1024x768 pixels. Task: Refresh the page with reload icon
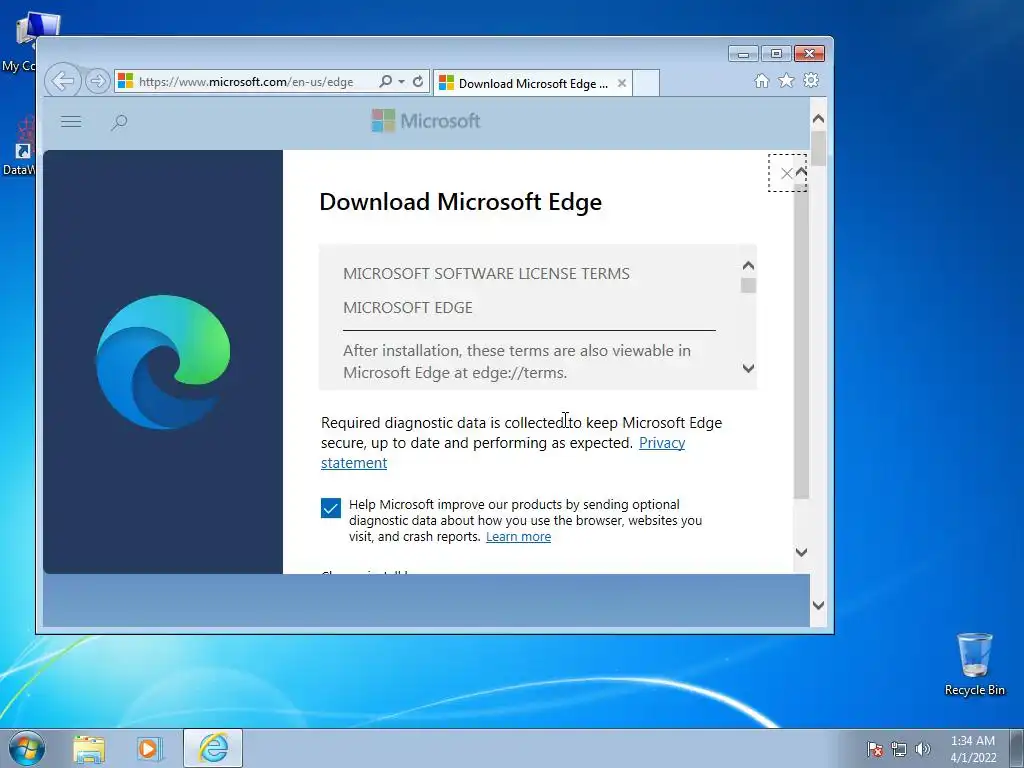(418, 82)
